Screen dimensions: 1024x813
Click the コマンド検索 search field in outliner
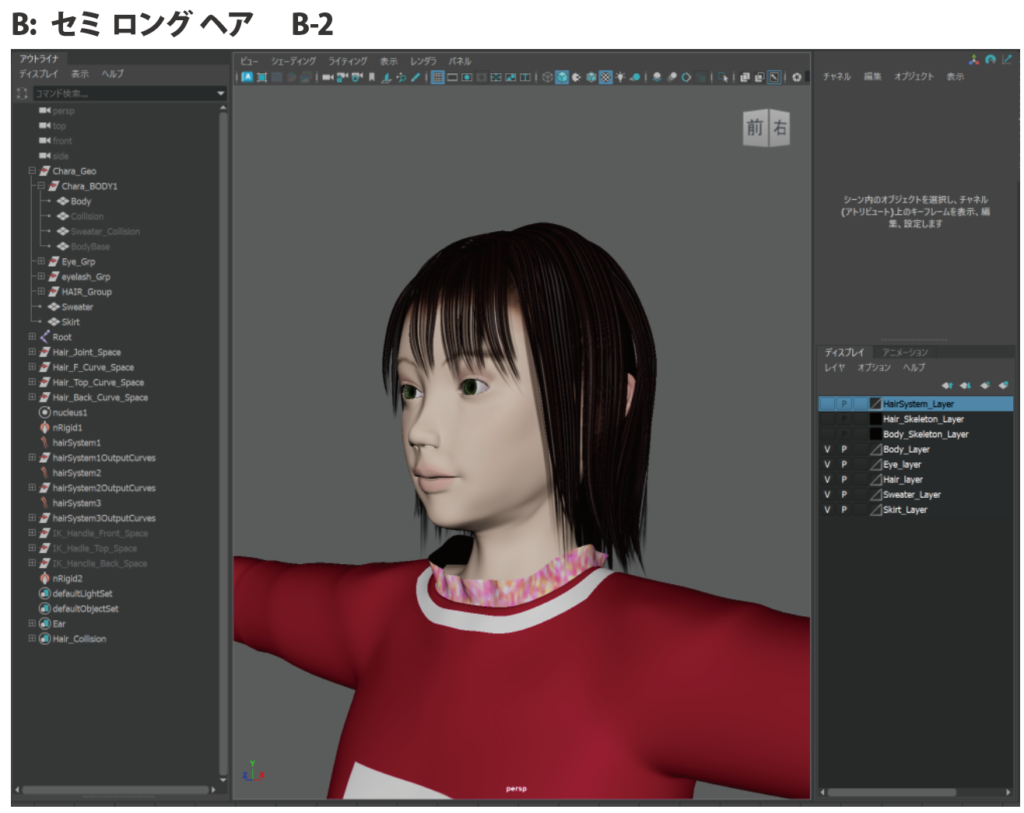[x=120, y=93]
